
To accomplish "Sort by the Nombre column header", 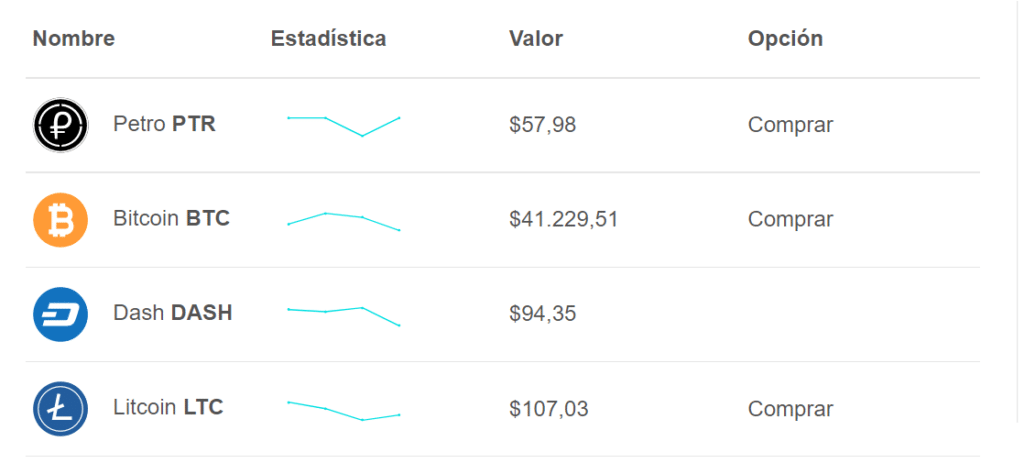I will (74, 39).
